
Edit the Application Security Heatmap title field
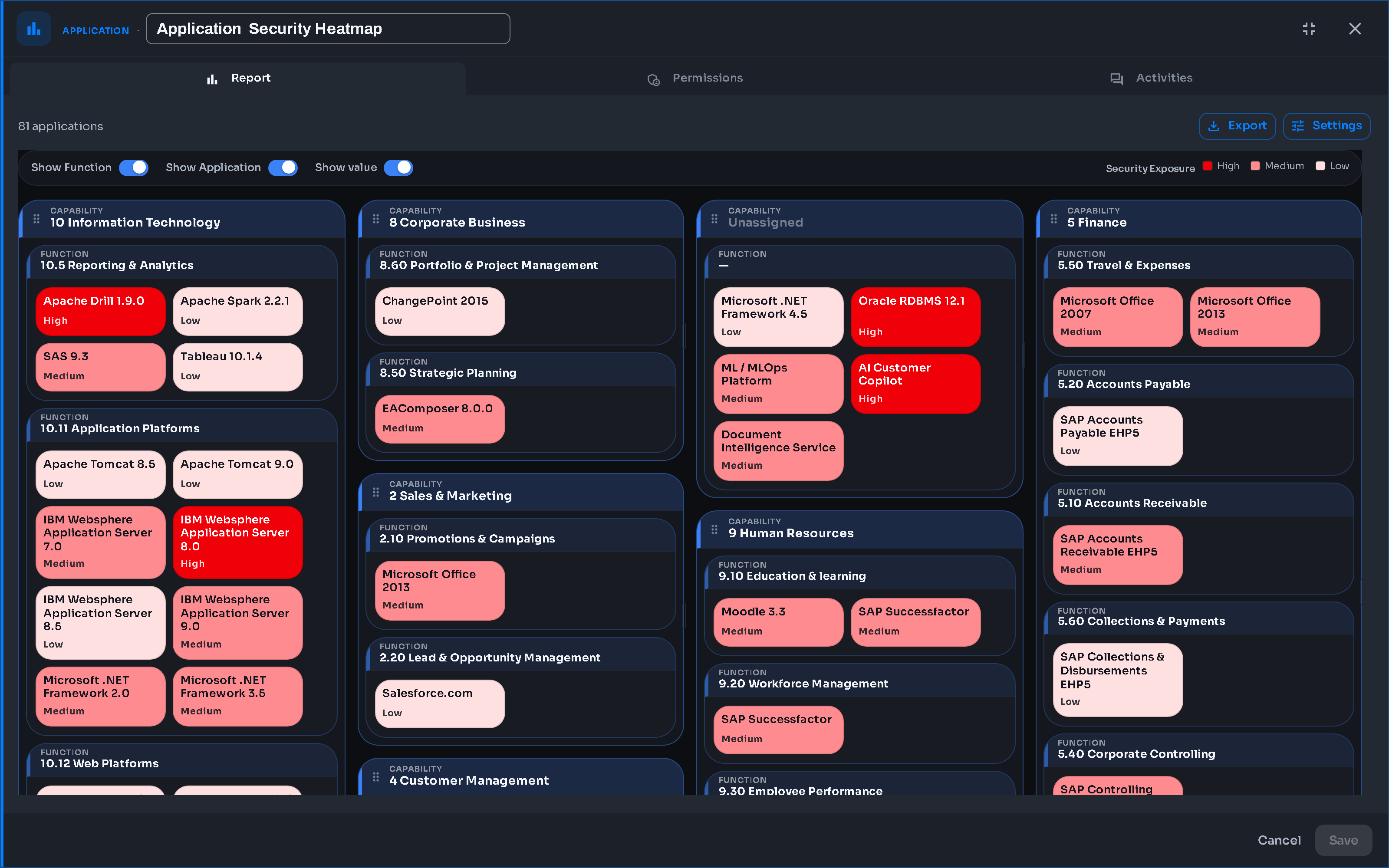click(328, 29)
